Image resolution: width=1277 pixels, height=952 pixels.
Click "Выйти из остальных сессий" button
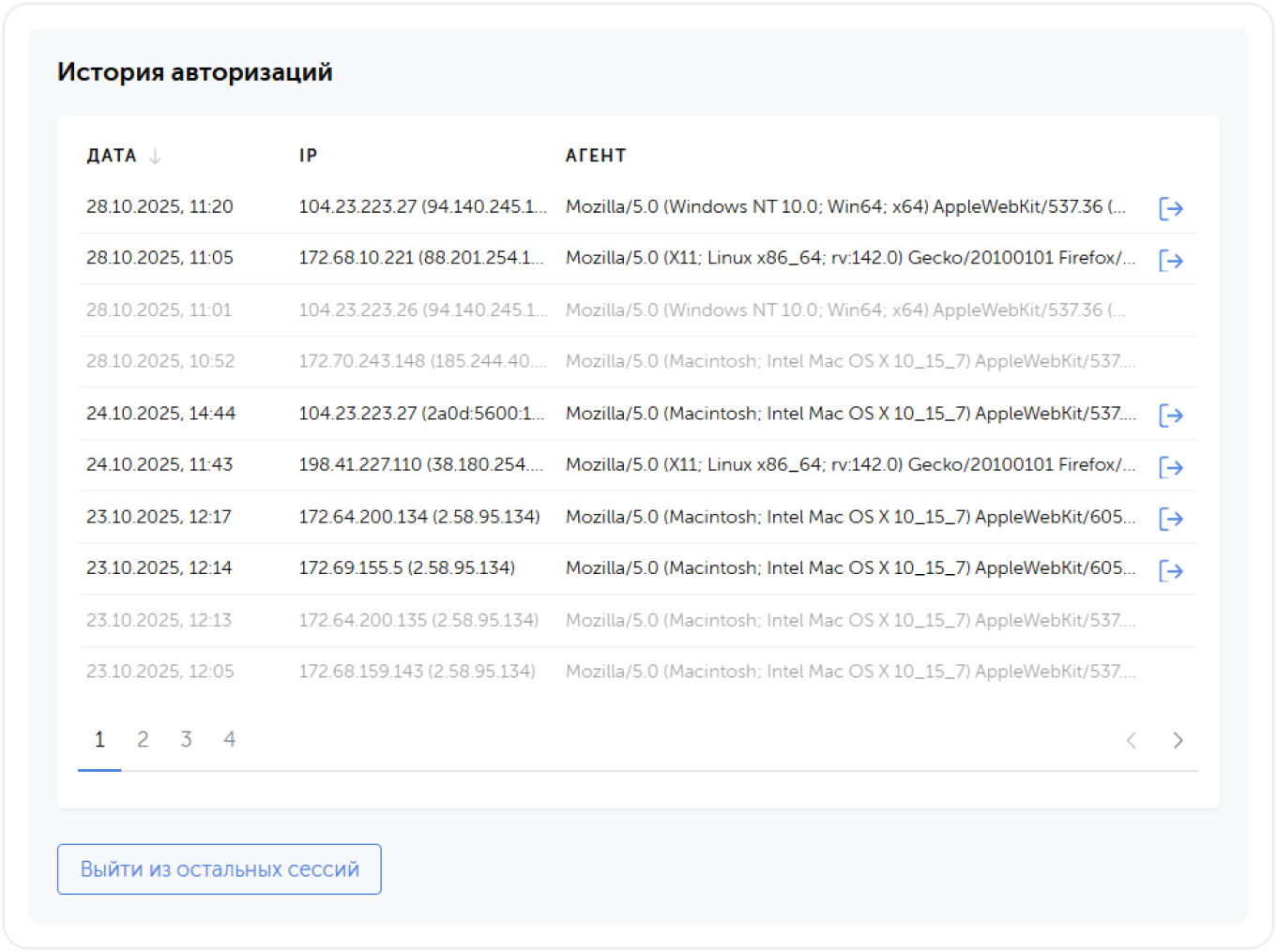pyautogui.click(x=219, y=869)
